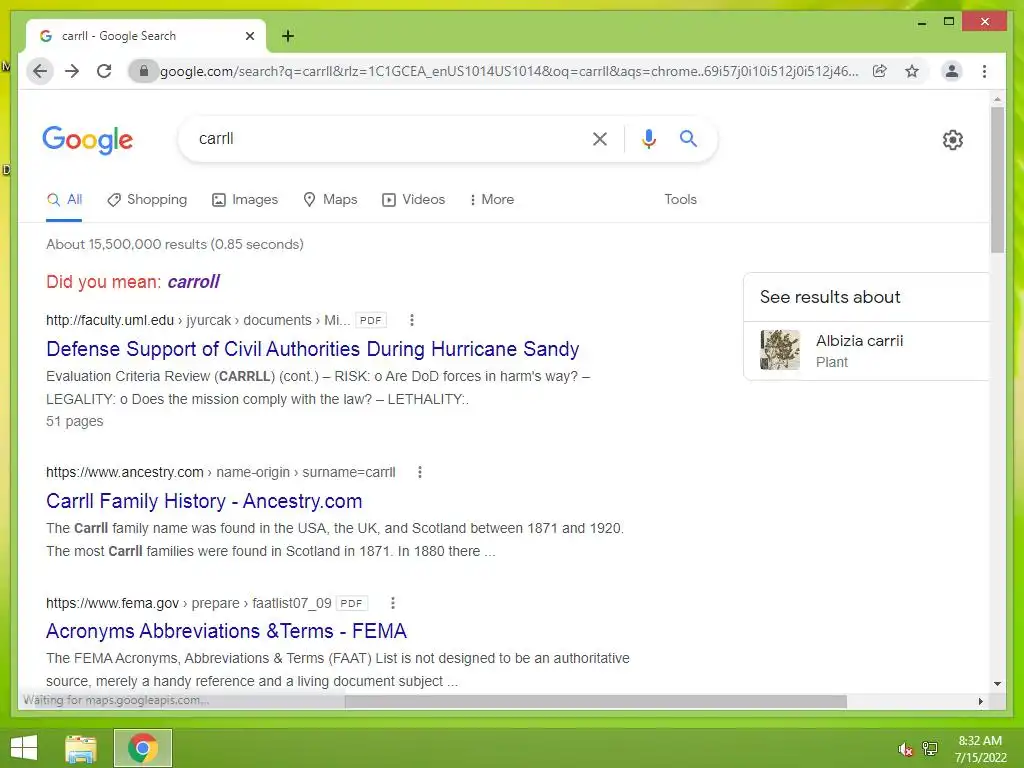This screenshot has height=768, width=1024.
Task: Click scrollbar down arrow
Action: 997,684
